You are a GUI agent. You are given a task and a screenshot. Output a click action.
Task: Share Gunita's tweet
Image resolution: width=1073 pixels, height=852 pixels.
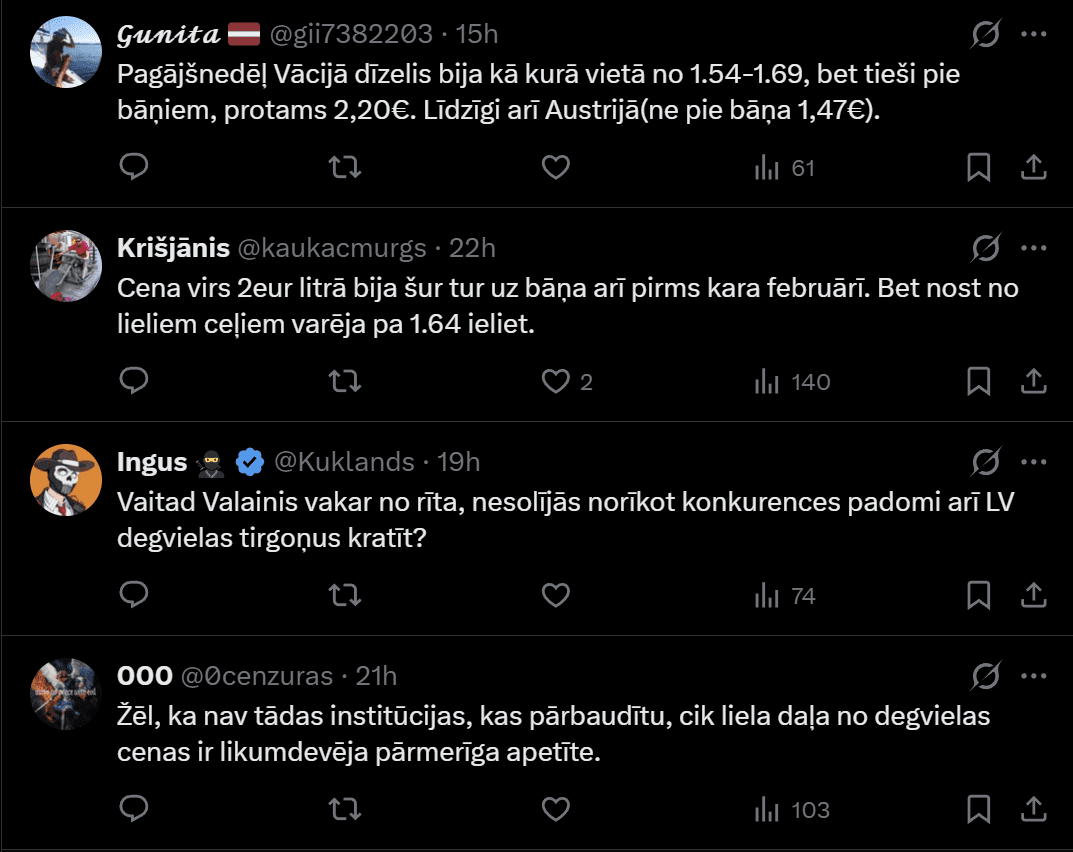[1033, 167]
